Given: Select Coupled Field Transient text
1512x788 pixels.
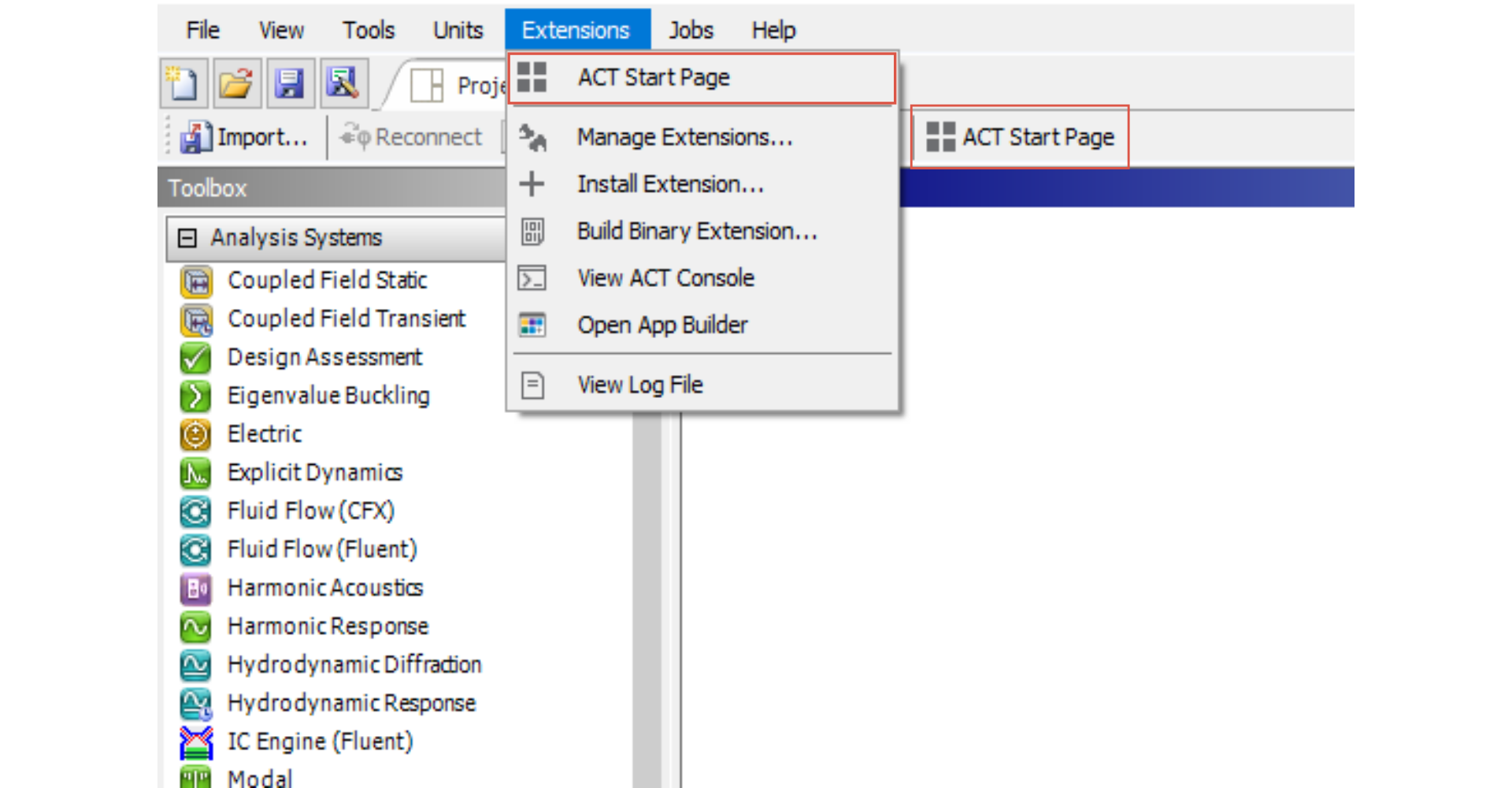Looking at the screenshot, I should point(346,319).
